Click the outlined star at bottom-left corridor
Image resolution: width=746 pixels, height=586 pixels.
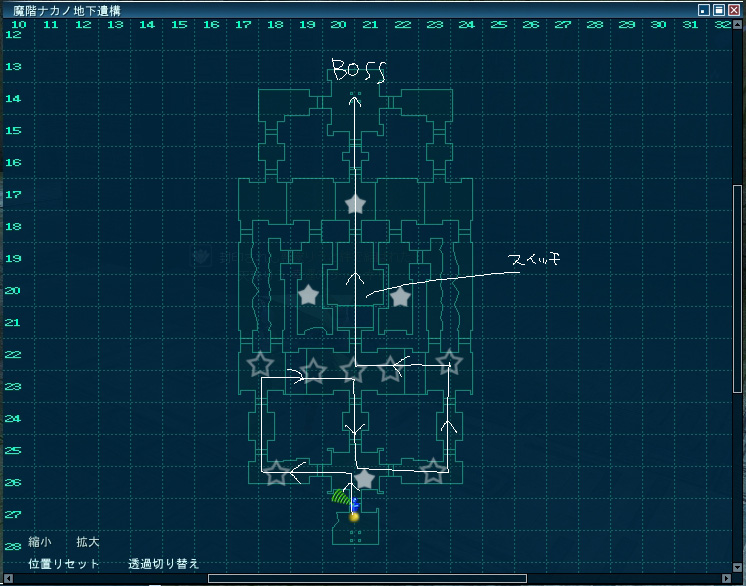click(x=276, y=472)
